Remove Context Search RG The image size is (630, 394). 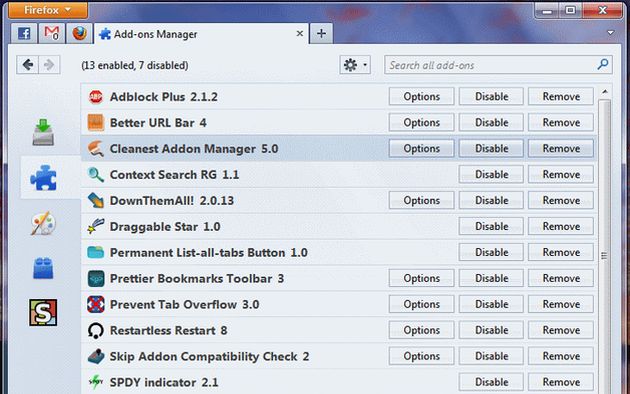pyautogui.click(x=561, y=175)
